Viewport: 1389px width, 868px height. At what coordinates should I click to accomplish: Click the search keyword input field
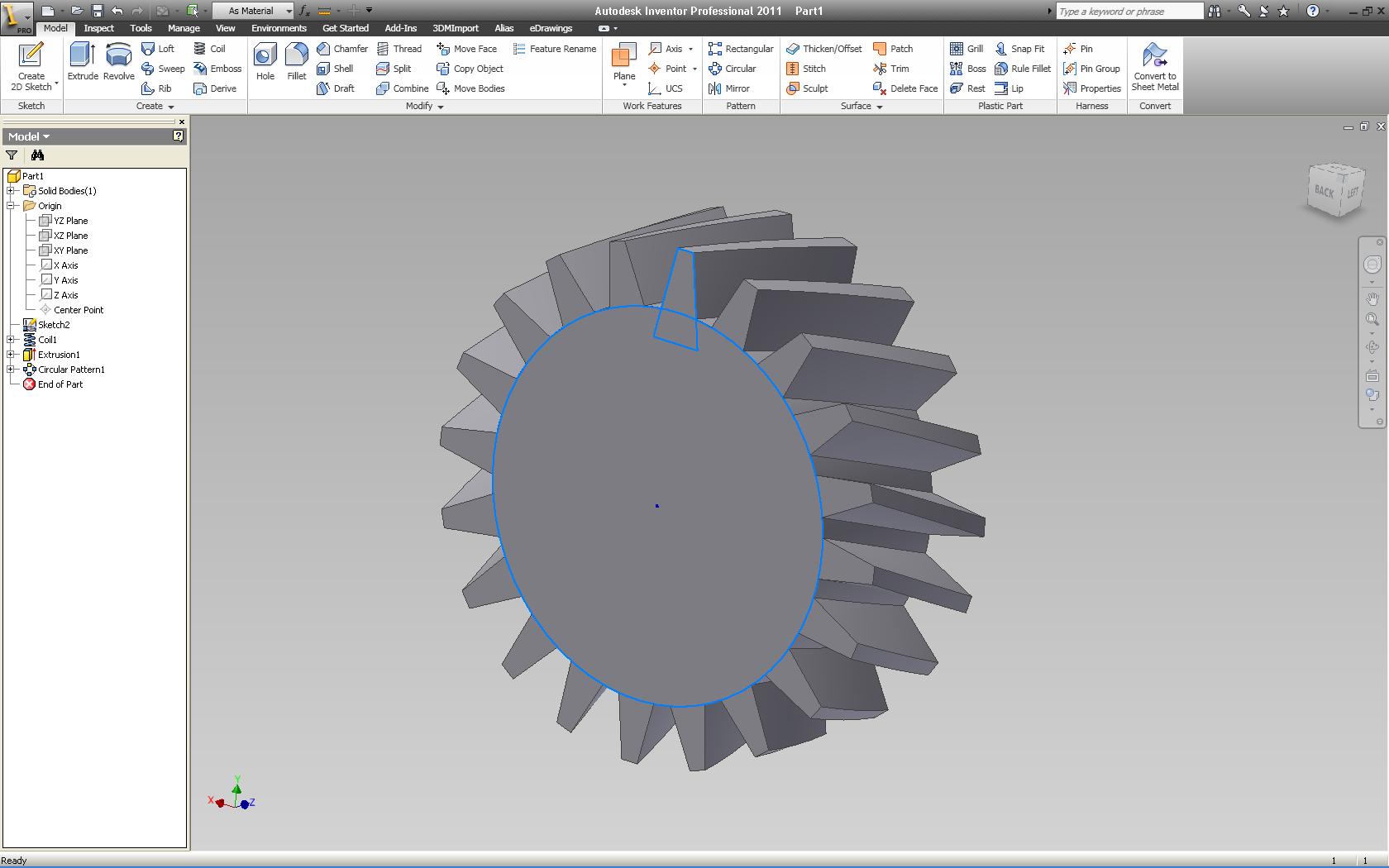(1129, 11)
